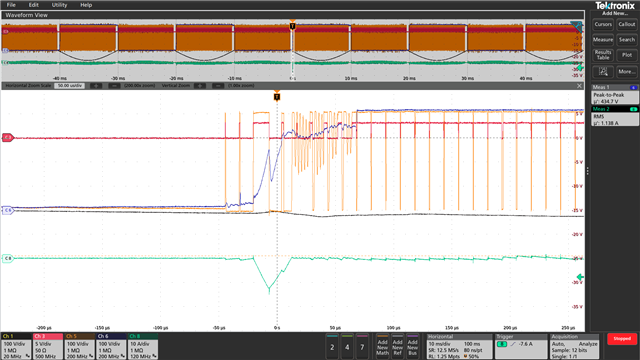
Task: Turn on channel 7 button
Action: click(362, 347)
